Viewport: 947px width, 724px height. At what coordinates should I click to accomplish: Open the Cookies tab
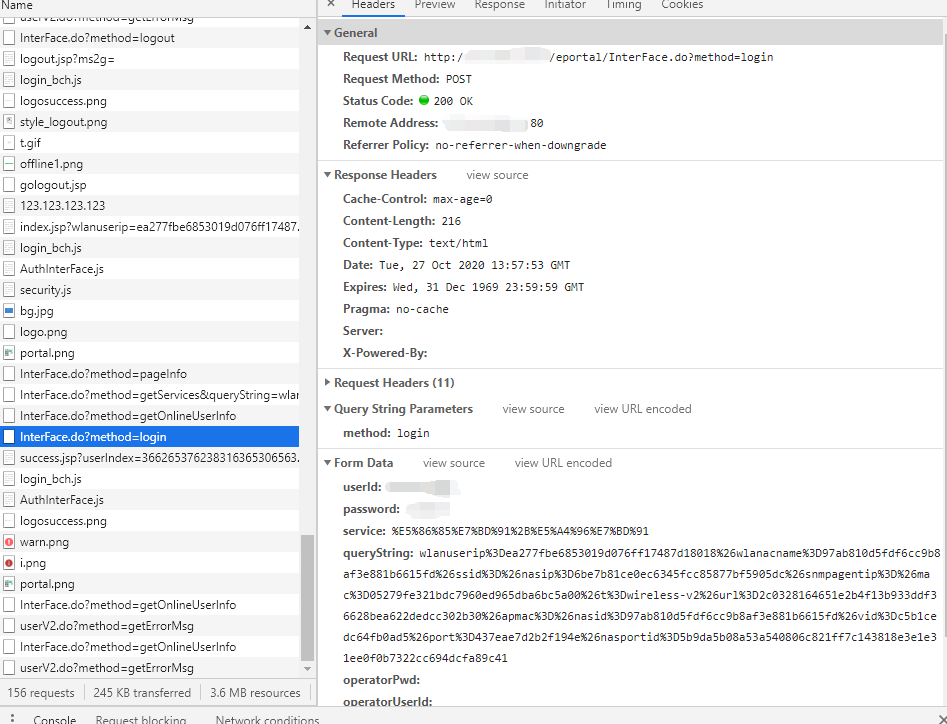coord(682,5)
